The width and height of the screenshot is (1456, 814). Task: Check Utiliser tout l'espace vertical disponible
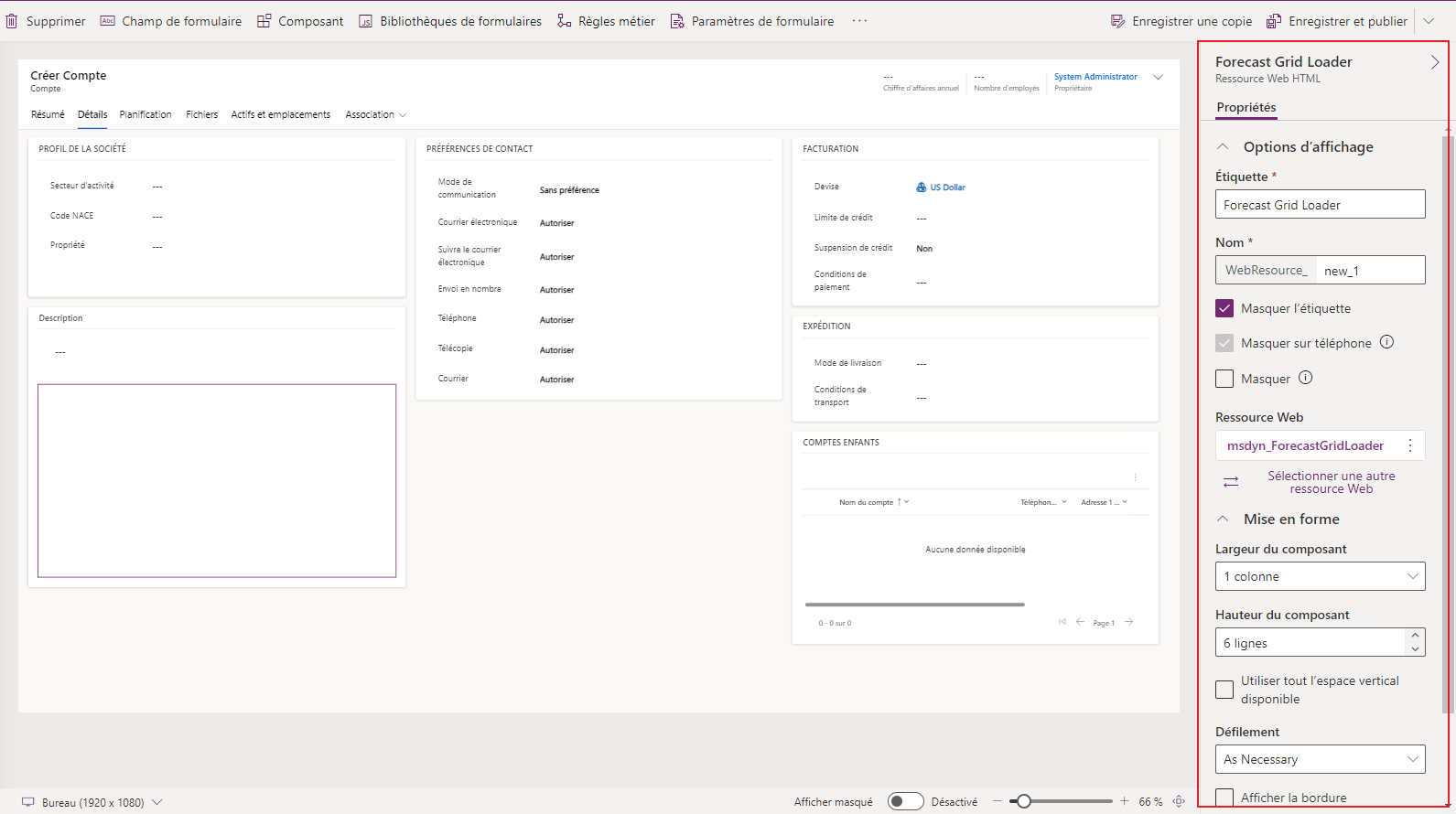coord(1224,690)
